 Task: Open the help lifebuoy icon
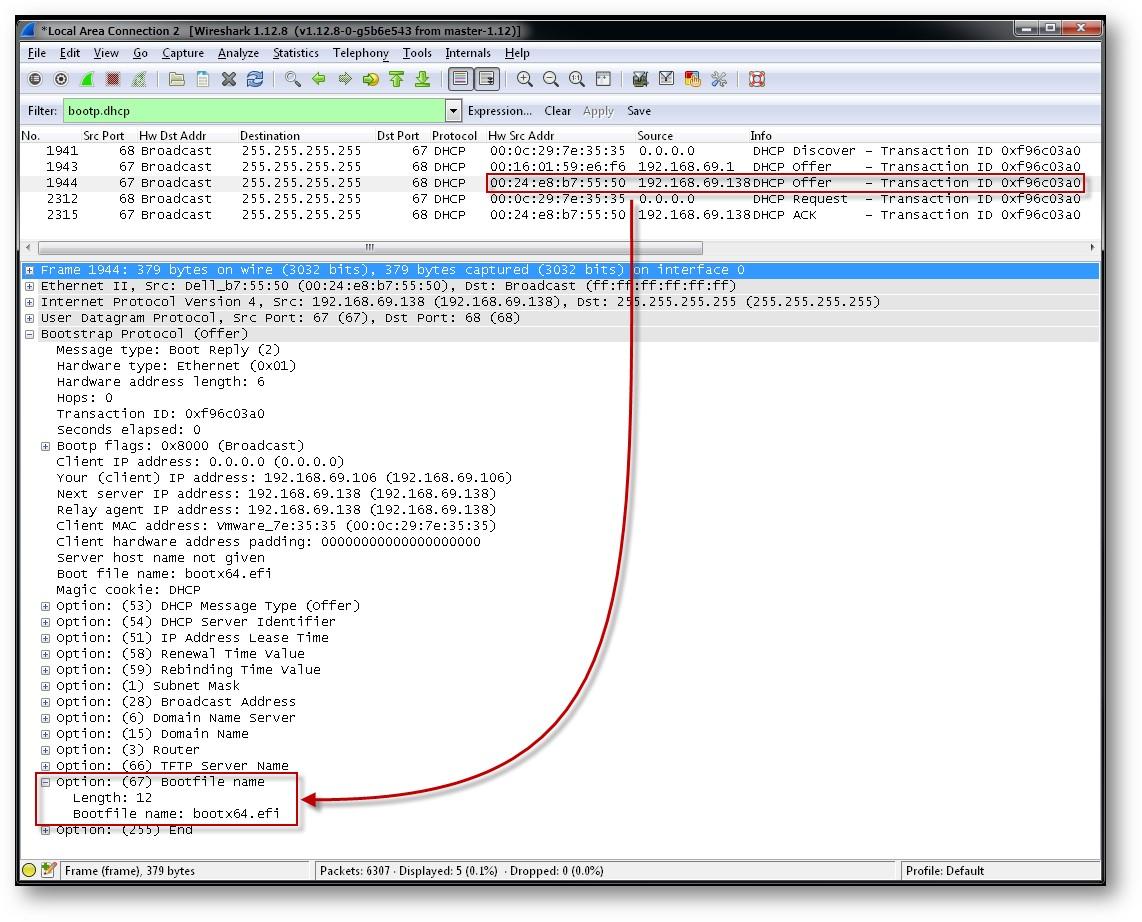pyautogui.click(x=757, y=79)
